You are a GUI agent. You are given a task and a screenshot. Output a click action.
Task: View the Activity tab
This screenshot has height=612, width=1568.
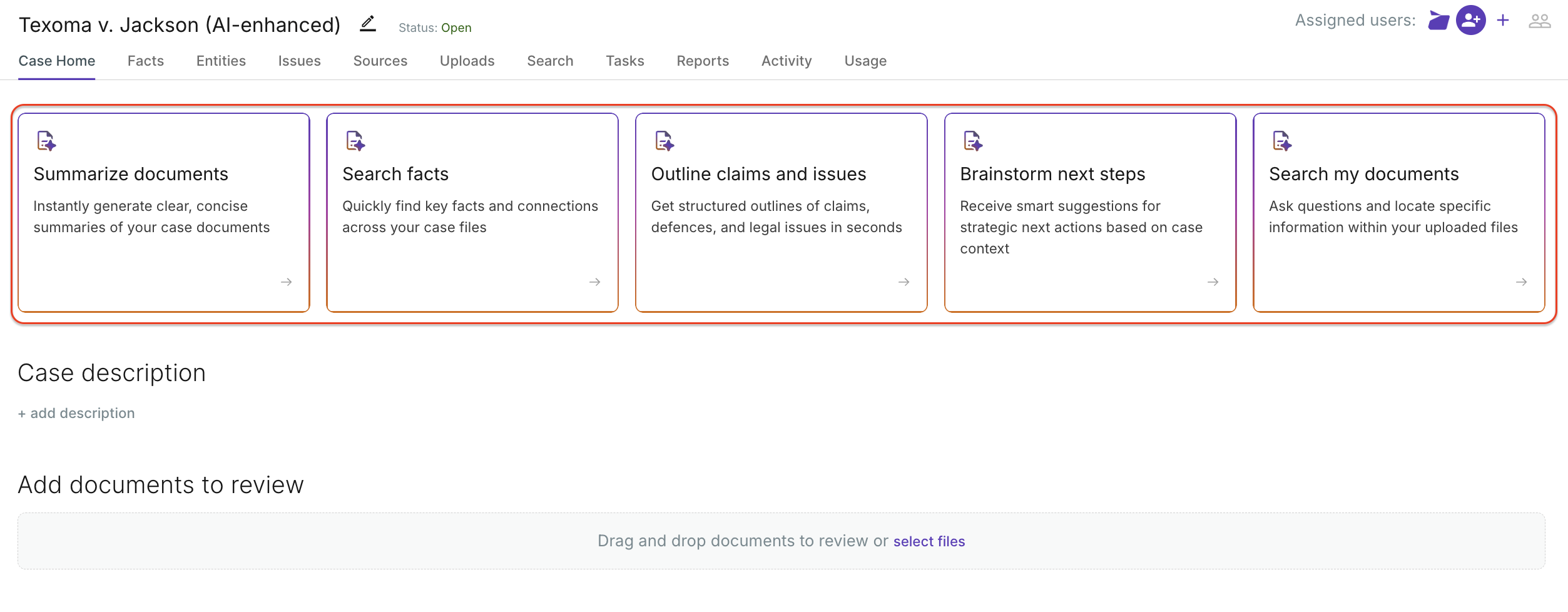(x=787, y=61)
